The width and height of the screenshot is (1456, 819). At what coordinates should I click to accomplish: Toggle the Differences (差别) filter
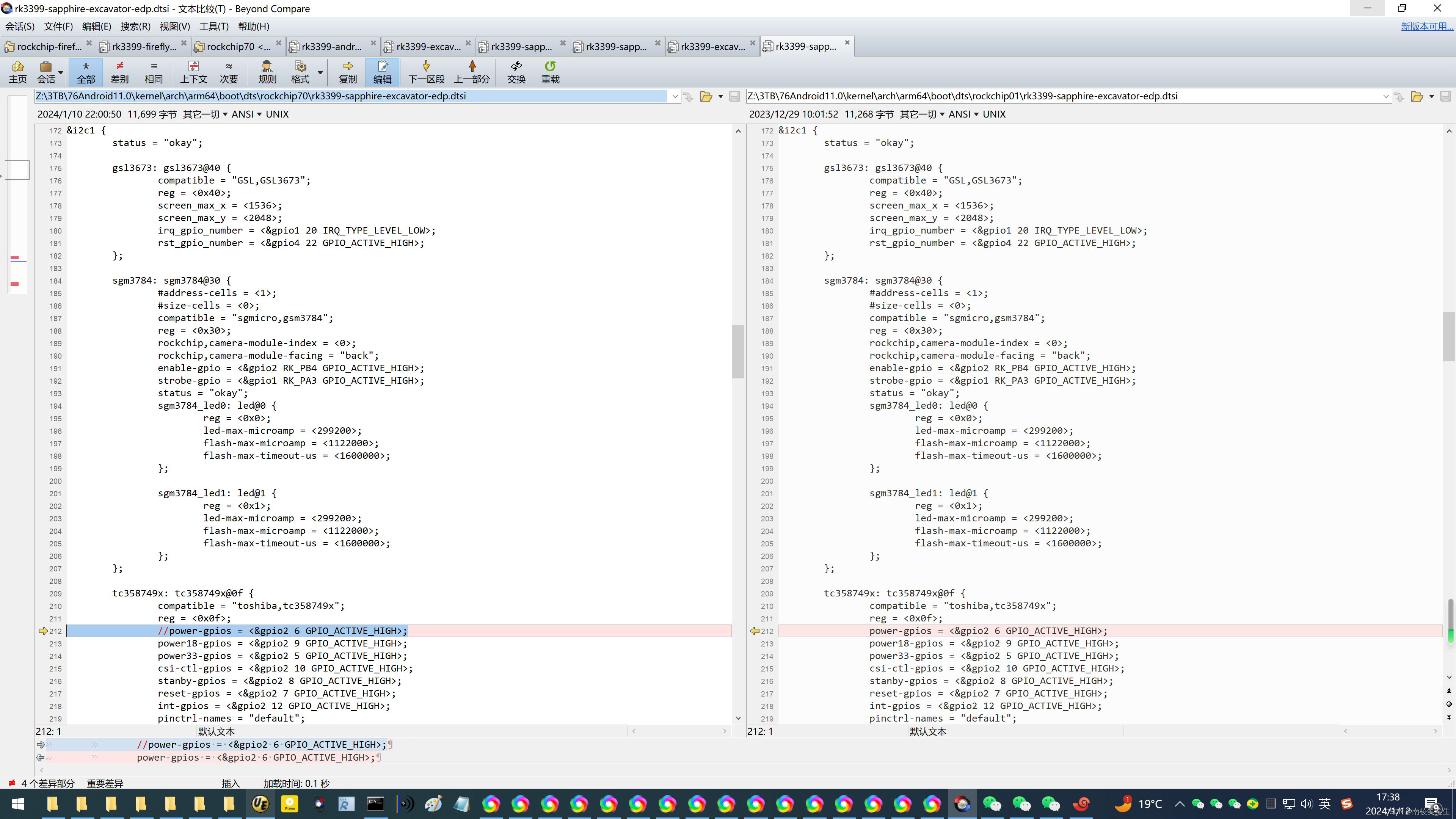point(119,72)
